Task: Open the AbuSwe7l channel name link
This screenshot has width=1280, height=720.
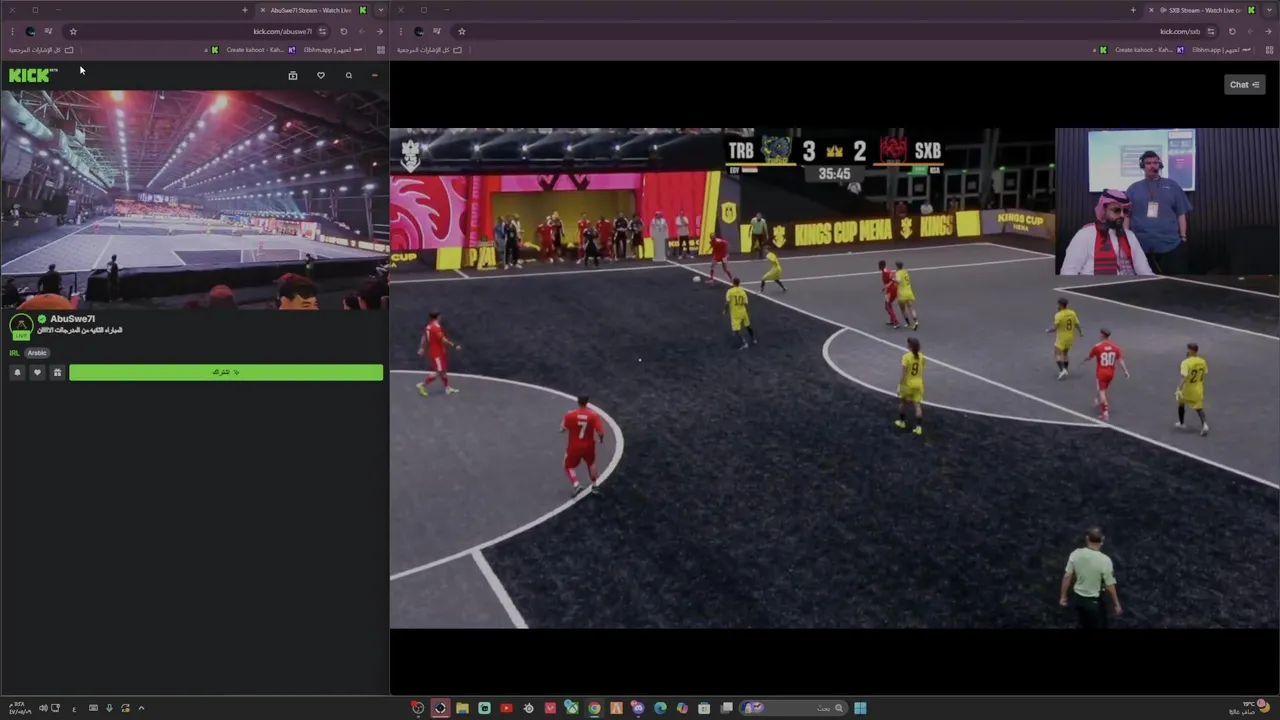Action: (x=72, y=319)
